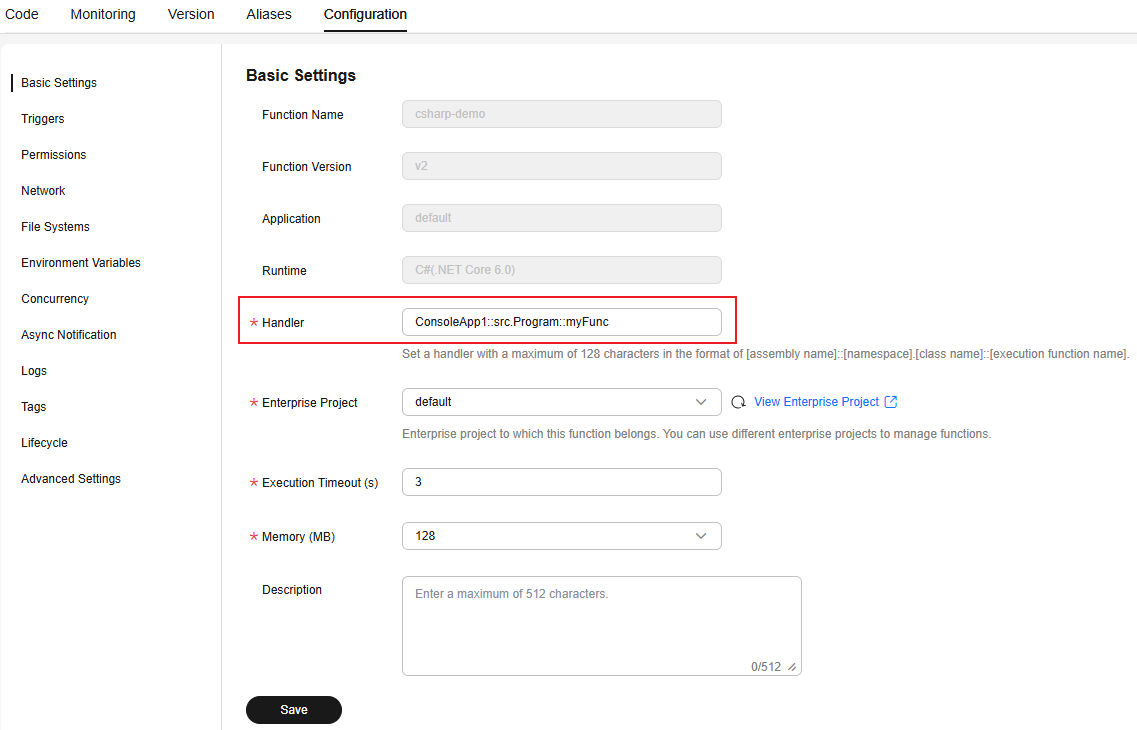
Task: Open the Concurrency settings section
Action: coord(55,299)
